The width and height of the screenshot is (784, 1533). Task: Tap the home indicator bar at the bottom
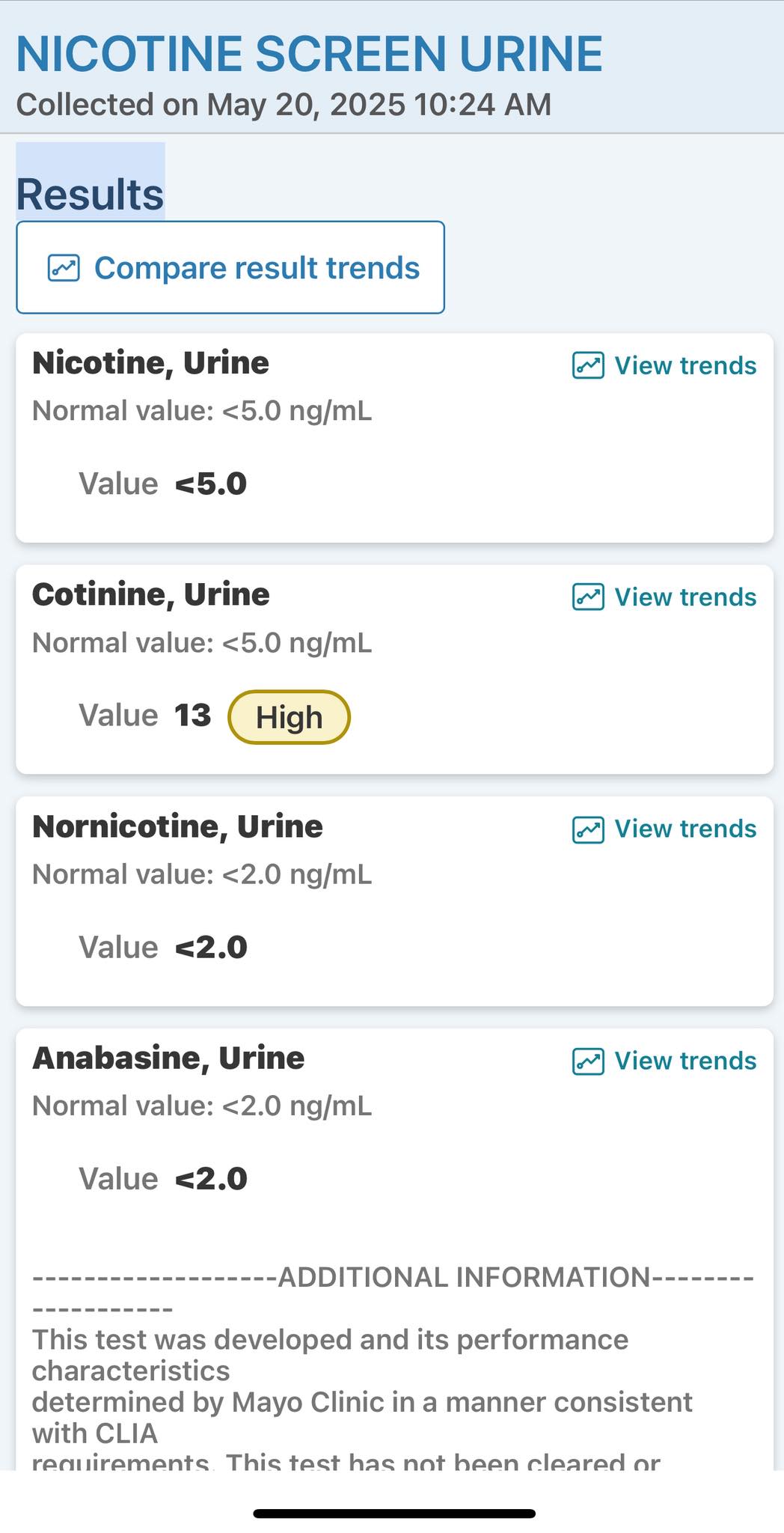pyautogui.click(x=394, y=1514)
